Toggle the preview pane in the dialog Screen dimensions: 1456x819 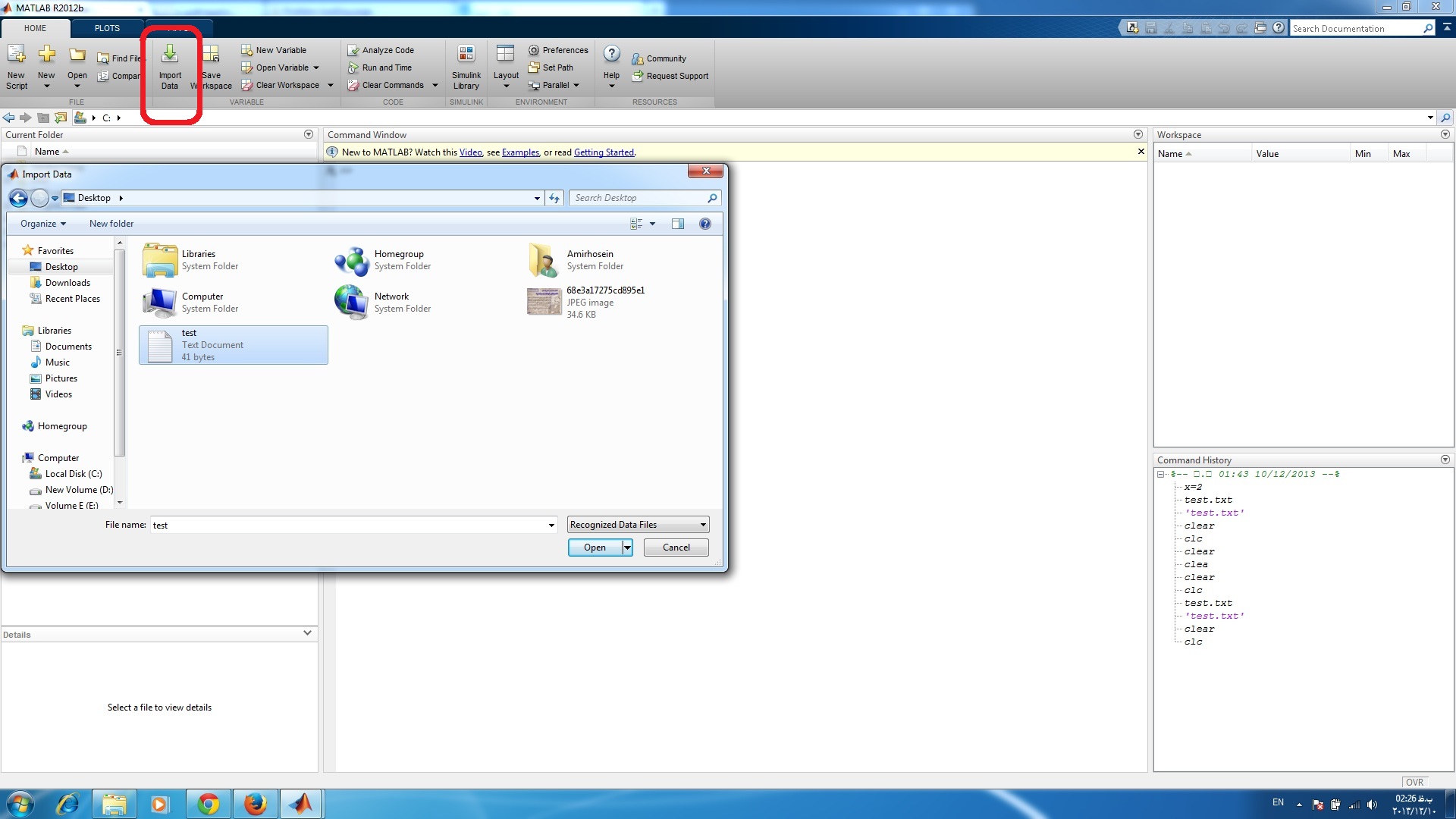677,224
